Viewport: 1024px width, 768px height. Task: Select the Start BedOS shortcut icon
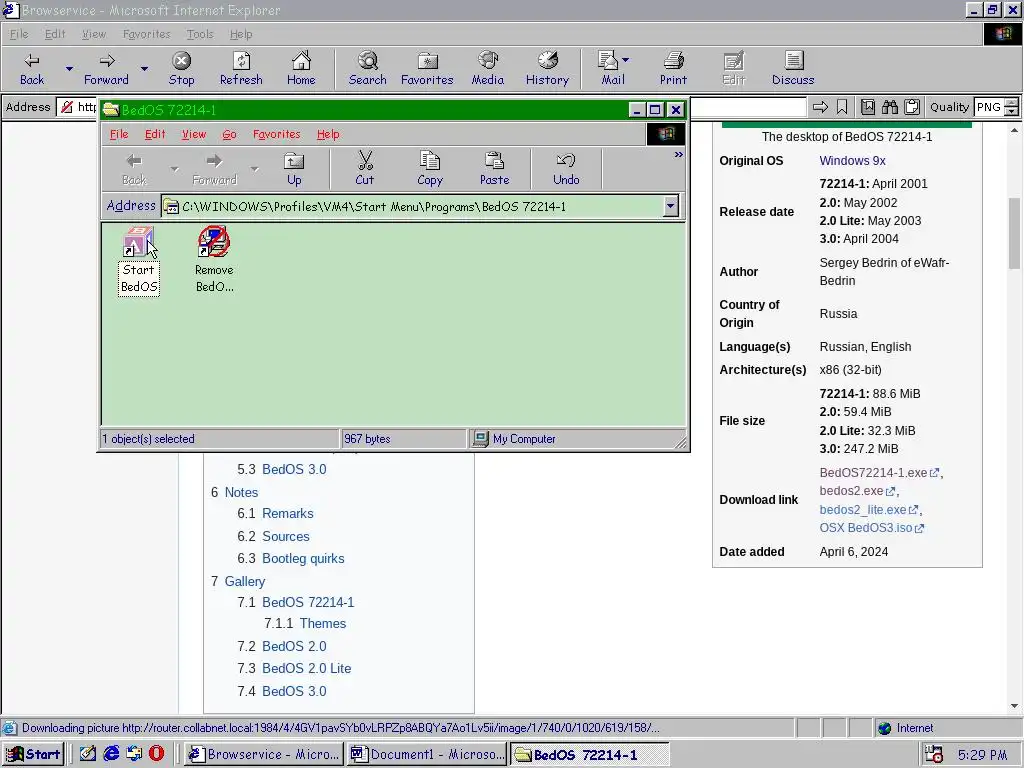coord(138,260)
